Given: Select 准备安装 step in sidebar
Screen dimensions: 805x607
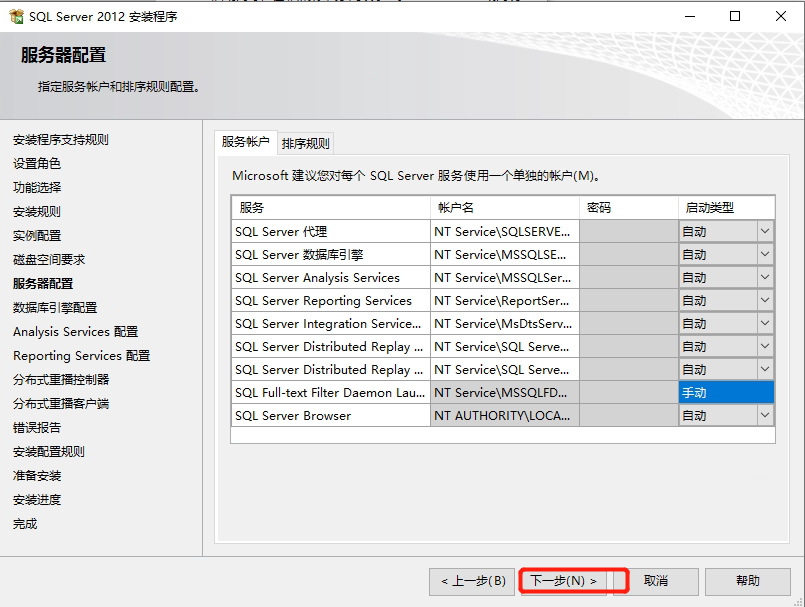Looking at the screenshot, I should 37,476.
